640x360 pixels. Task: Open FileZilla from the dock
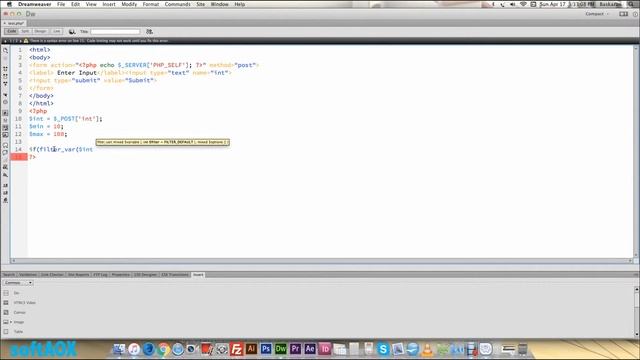tap(236, 349)
